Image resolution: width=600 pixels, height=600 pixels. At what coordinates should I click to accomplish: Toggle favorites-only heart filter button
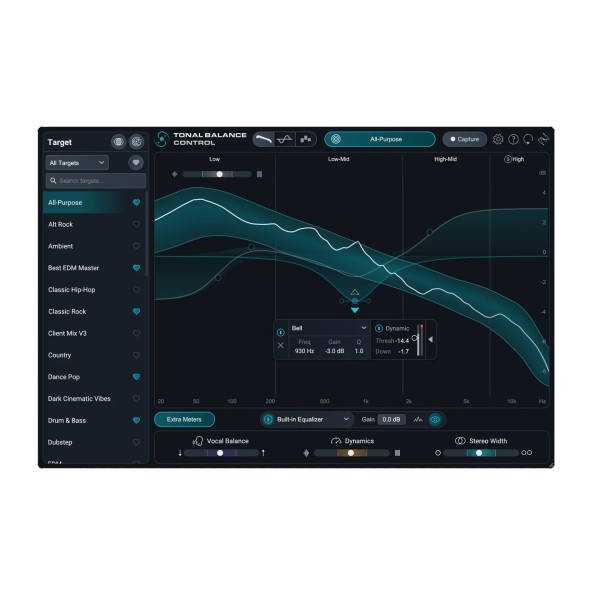click(x=136, y=163)
